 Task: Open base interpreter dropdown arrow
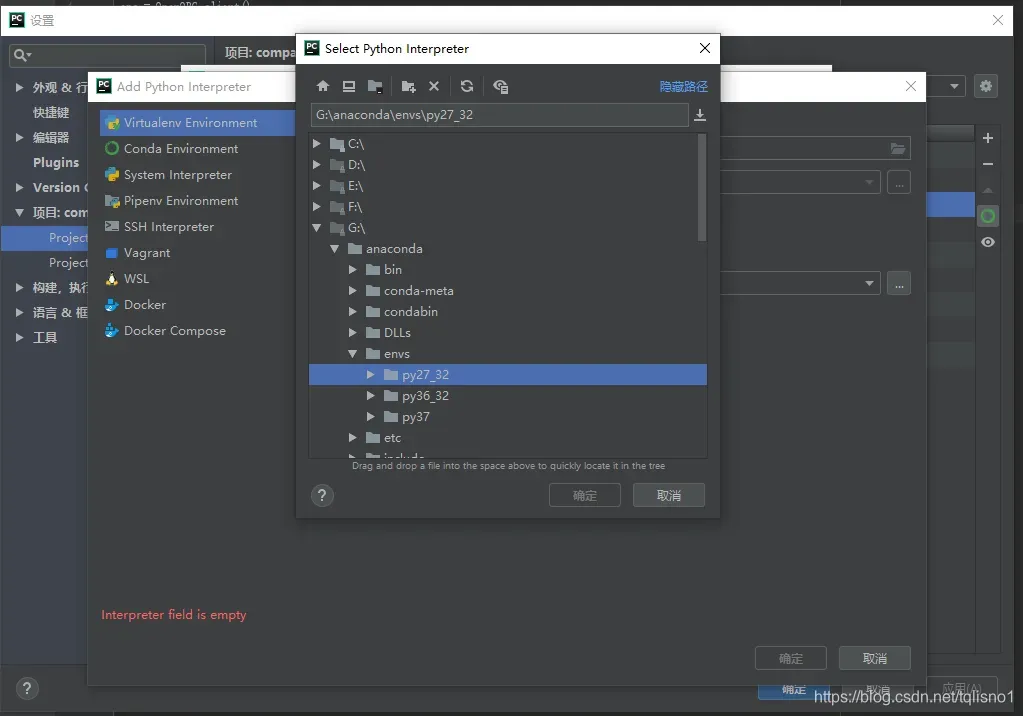tap(869, 183)
